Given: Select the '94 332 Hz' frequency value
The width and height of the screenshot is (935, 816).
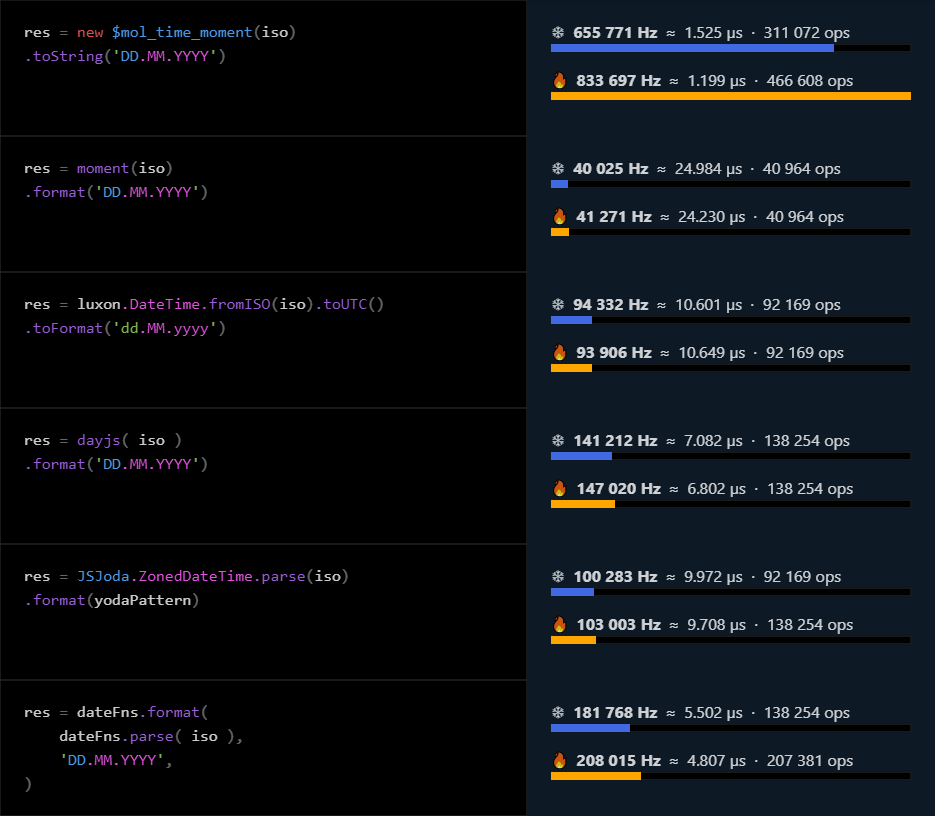Looking at the screenshot, I should coord(611,305).
